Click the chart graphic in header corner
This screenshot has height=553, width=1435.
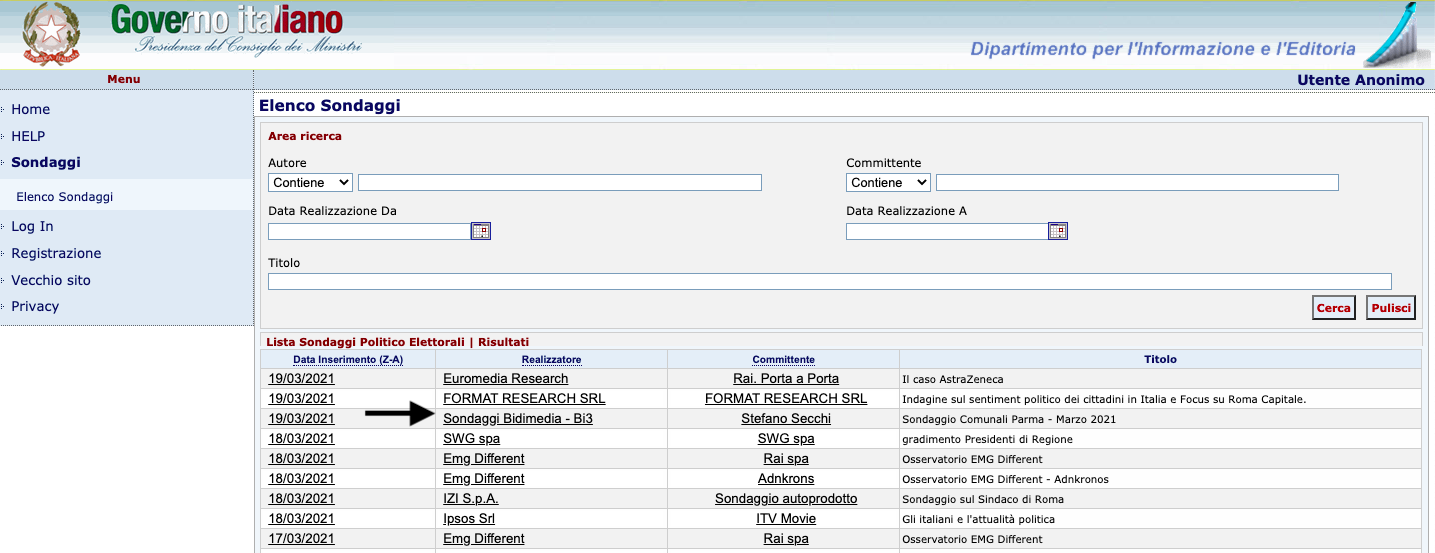coord(1398,35)
